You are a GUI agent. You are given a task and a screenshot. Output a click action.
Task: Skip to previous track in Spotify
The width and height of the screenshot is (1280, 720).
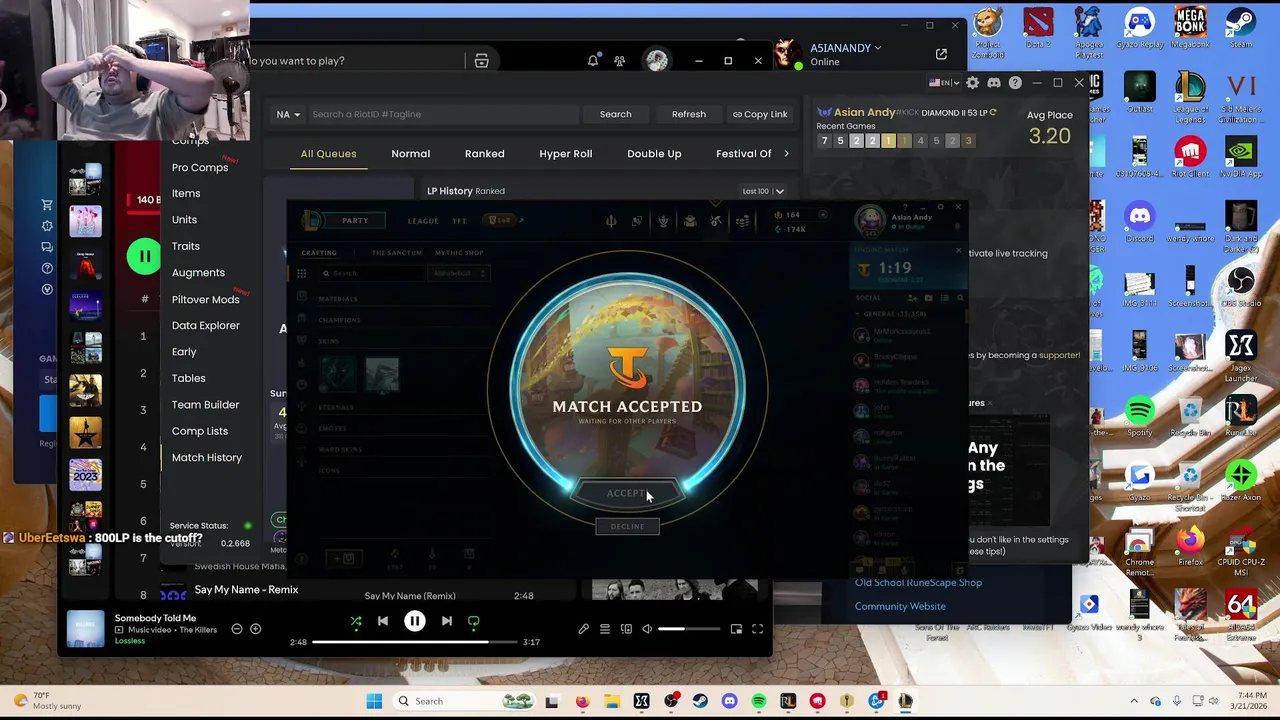click(x=383, y=621)
